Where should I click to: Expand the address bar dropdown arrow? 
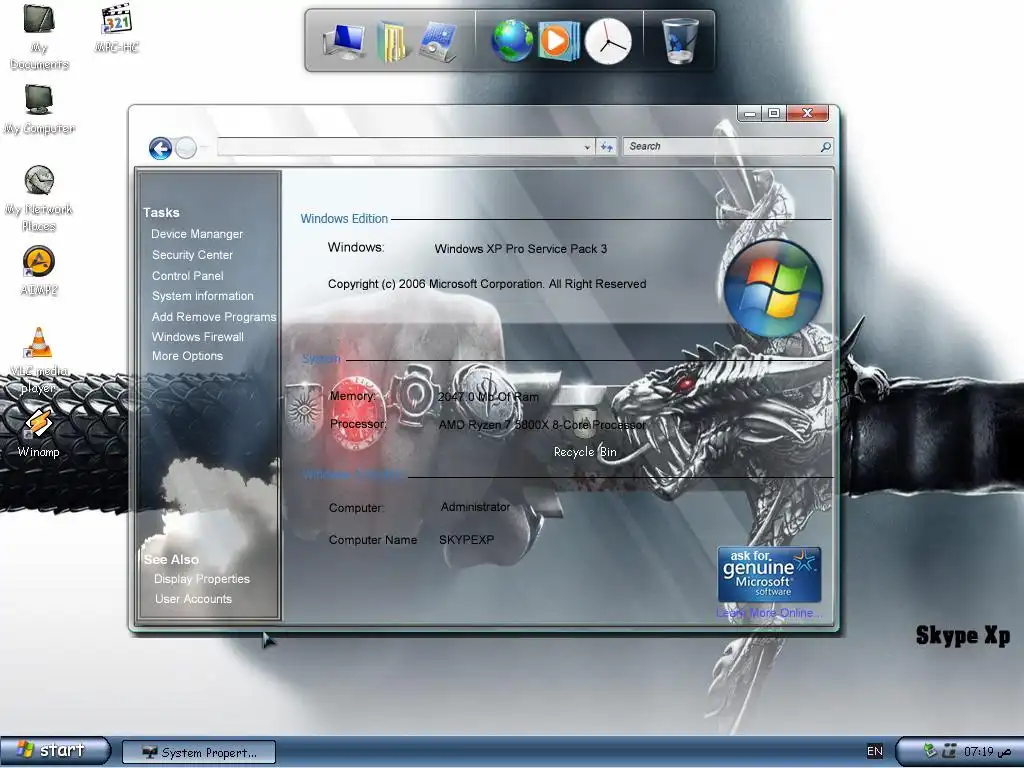(x=587, y=147)
